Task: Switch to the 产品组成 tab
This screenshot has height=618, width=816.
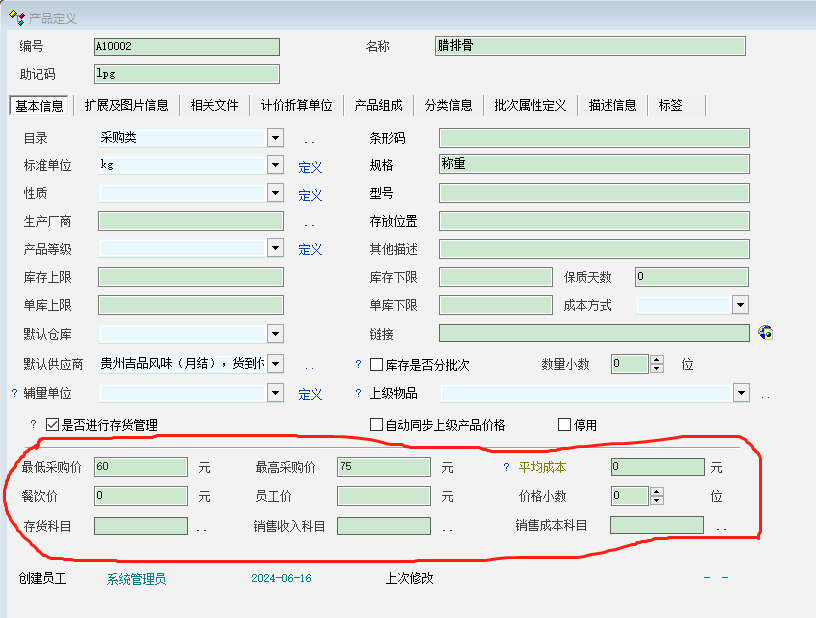Action: coord(378,105)
